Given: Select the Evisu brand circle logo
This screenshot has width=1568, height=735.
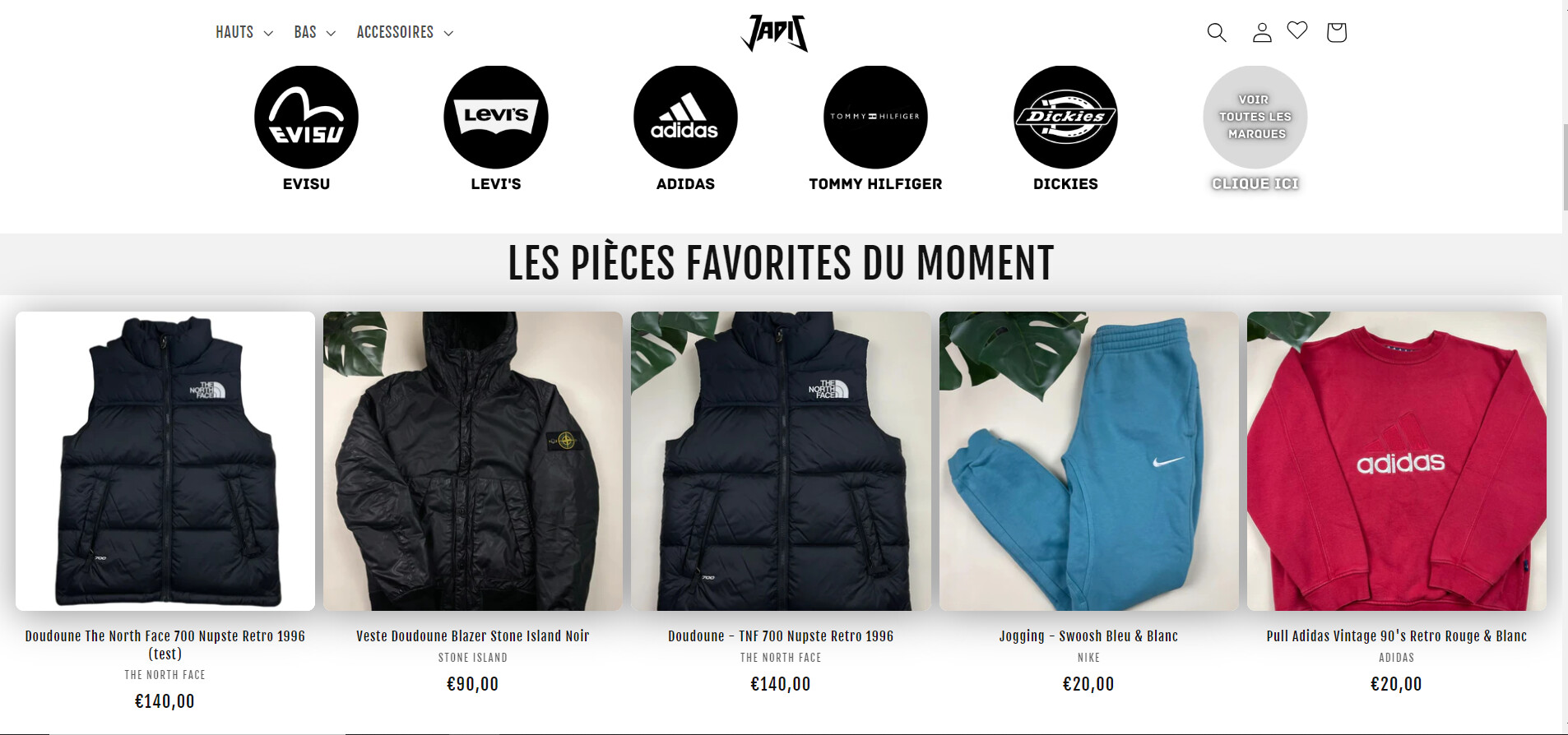Looking at the screenshot, I should tap(306, 117).
